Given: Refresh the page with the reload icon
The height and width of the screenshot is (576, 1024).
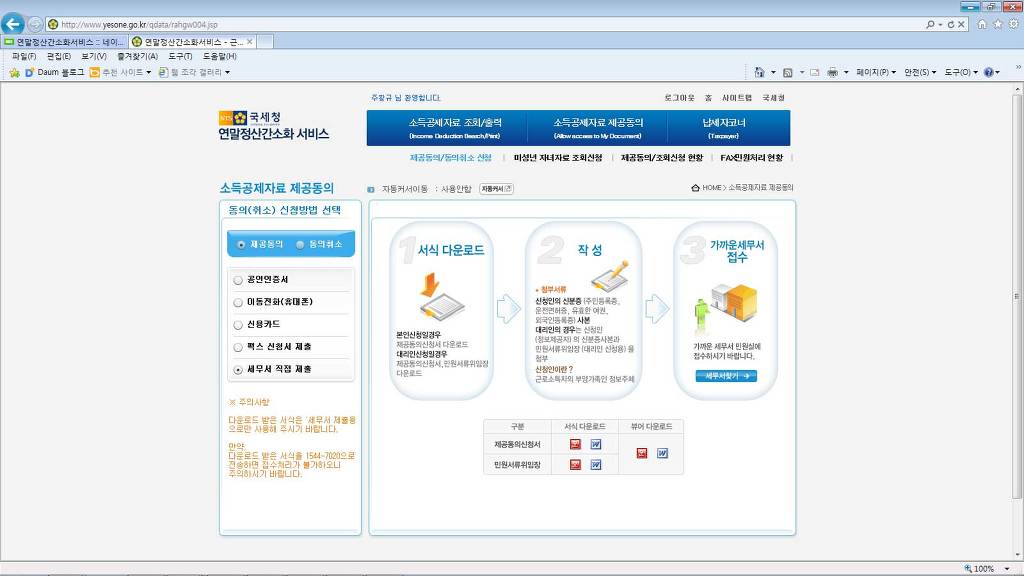Looking at the screenshot, I should (x=951, y=25).
